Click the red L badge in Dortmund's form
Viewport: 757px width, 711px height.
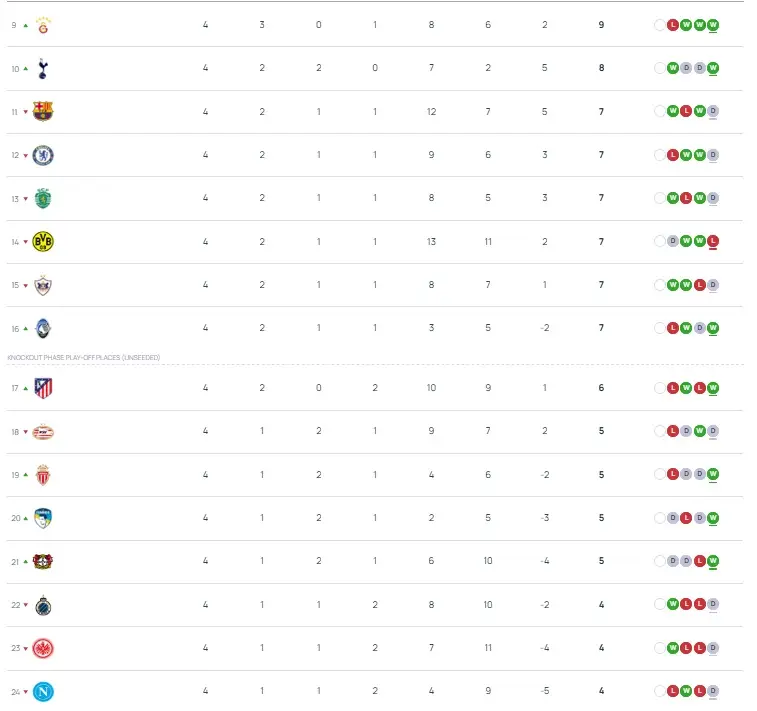[x=713, y=241]
